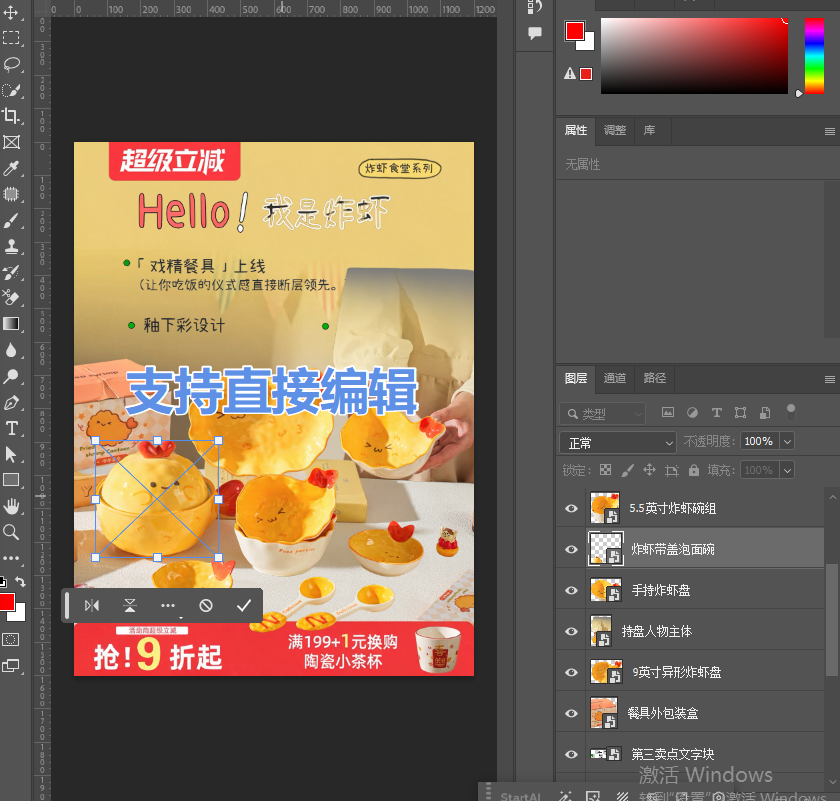Image resolution: width=840 pixels, height=801 pixels.
Task: Select the Horizontal Type tool
Action: click(11, 429)
